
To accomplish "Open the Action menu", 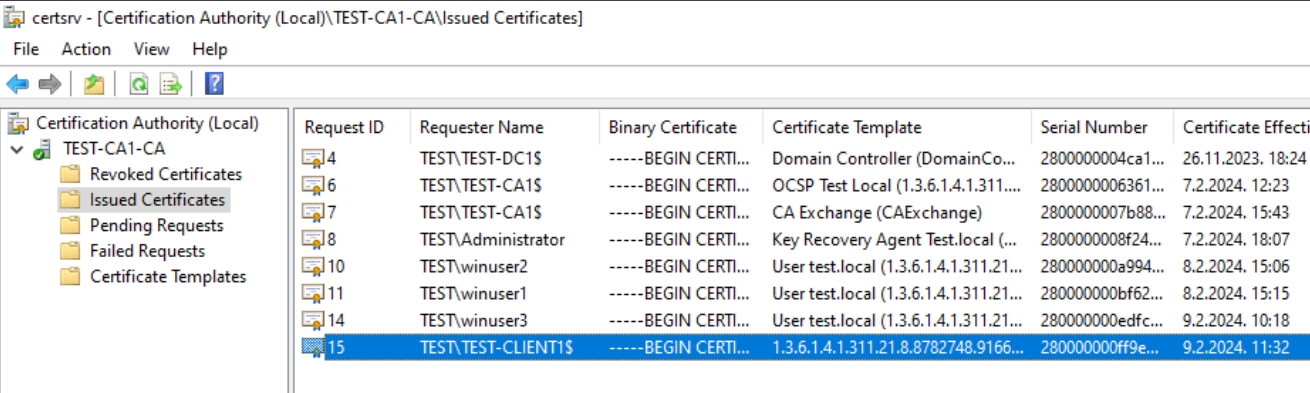I will pos(86,49).
